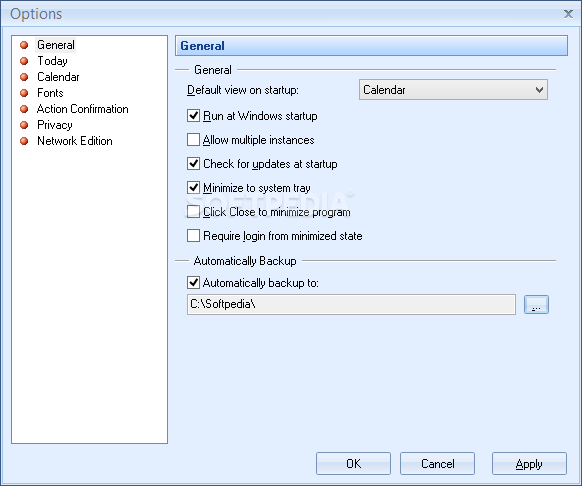Cancel the Options dialog
Viewport: 582px width, 486px height.
(437, 463)
